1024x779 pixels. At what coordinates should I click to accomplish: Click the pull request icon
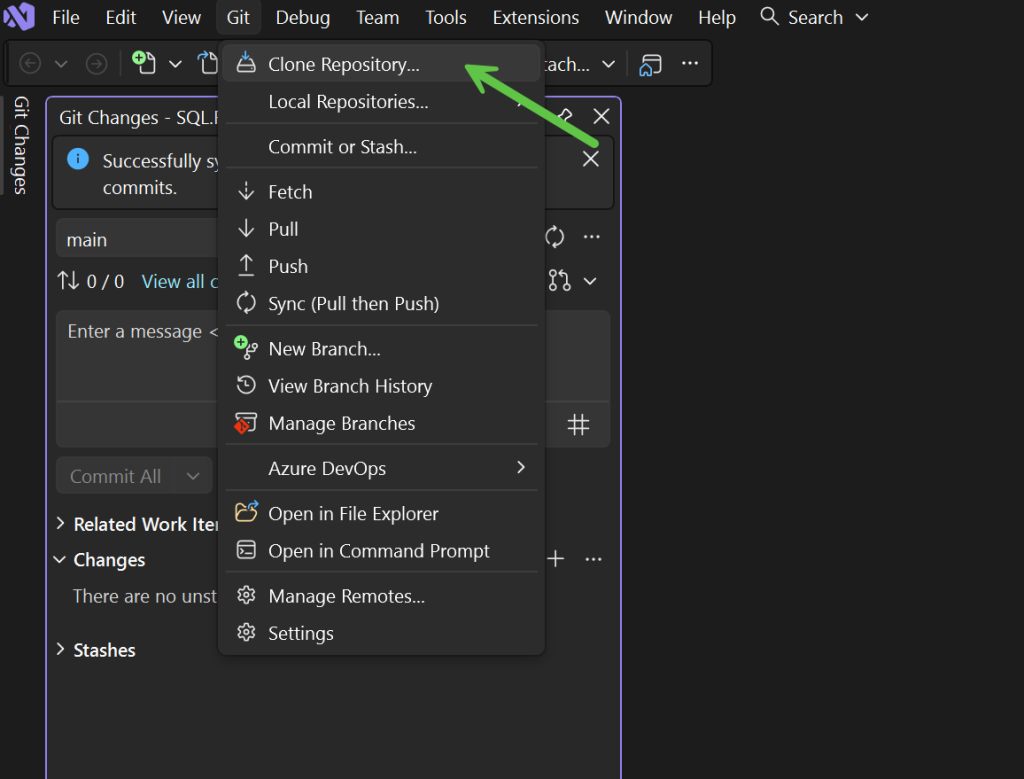click(x=560, y=281)
